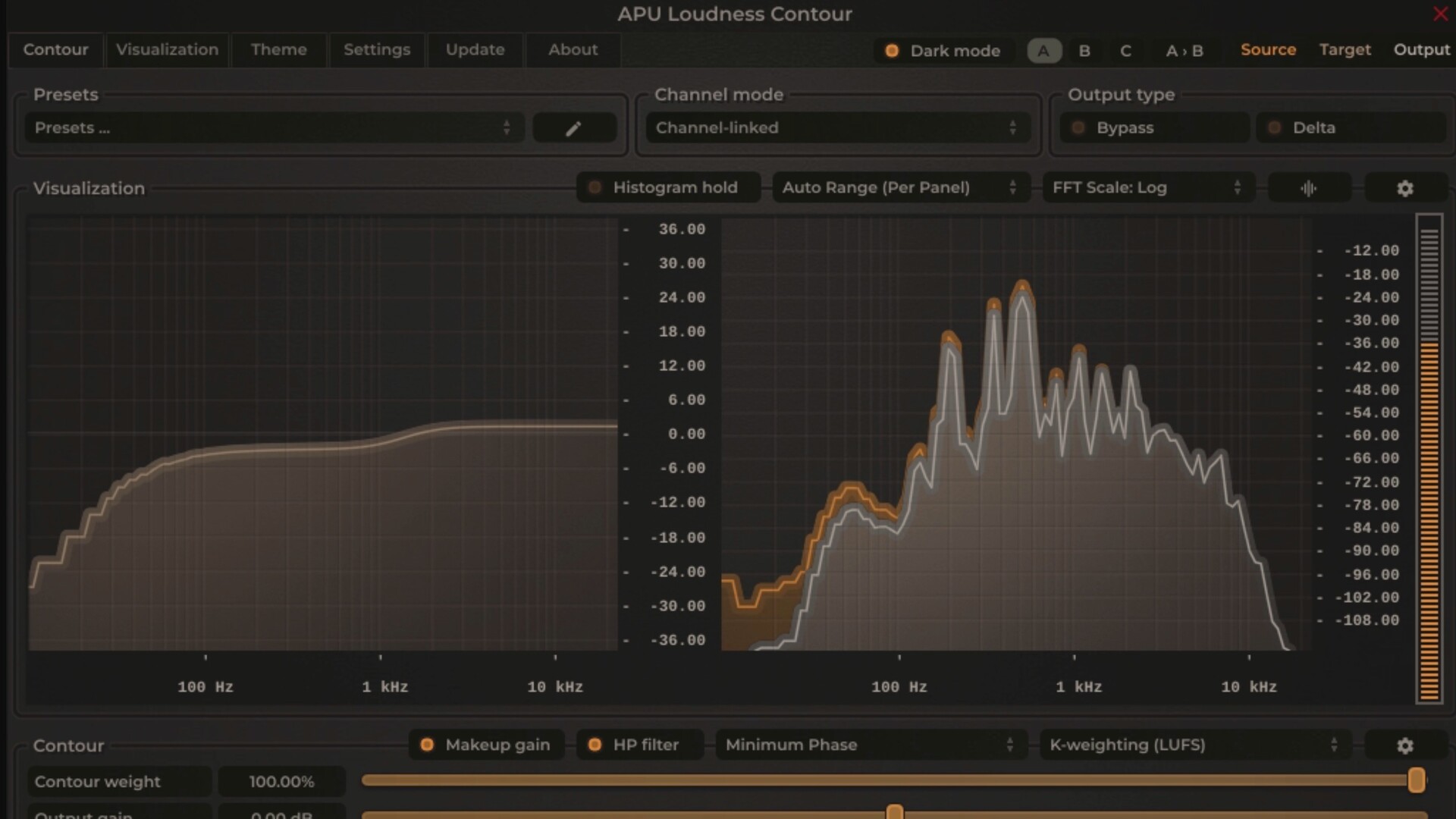Image resolution: width=1456 pixels, height=819 pixels.
Task: Toggle Makeup gain
Action: coord(486,745)
